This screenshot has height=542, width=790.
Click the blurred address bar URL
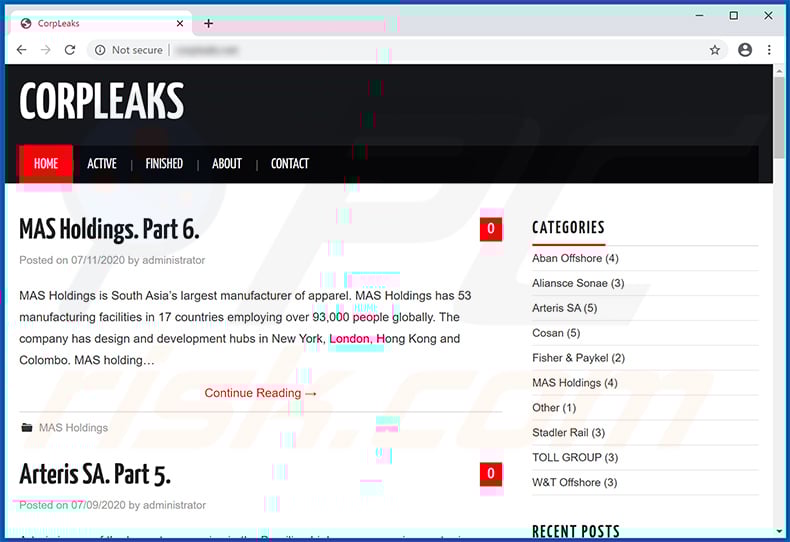click(x=207, y=50)
